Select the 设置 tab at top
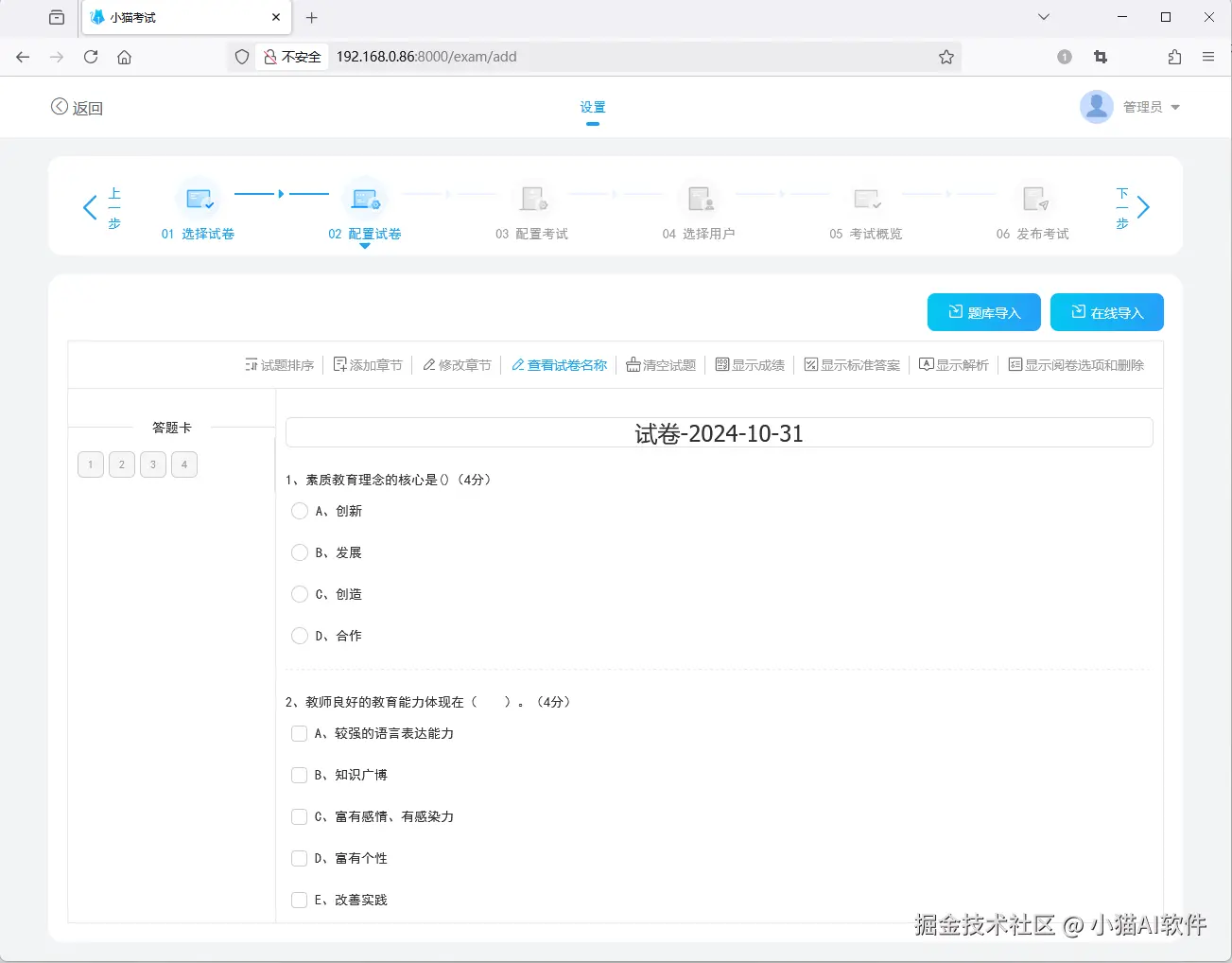Screen dimensions: 1232x963 [593, 107]
